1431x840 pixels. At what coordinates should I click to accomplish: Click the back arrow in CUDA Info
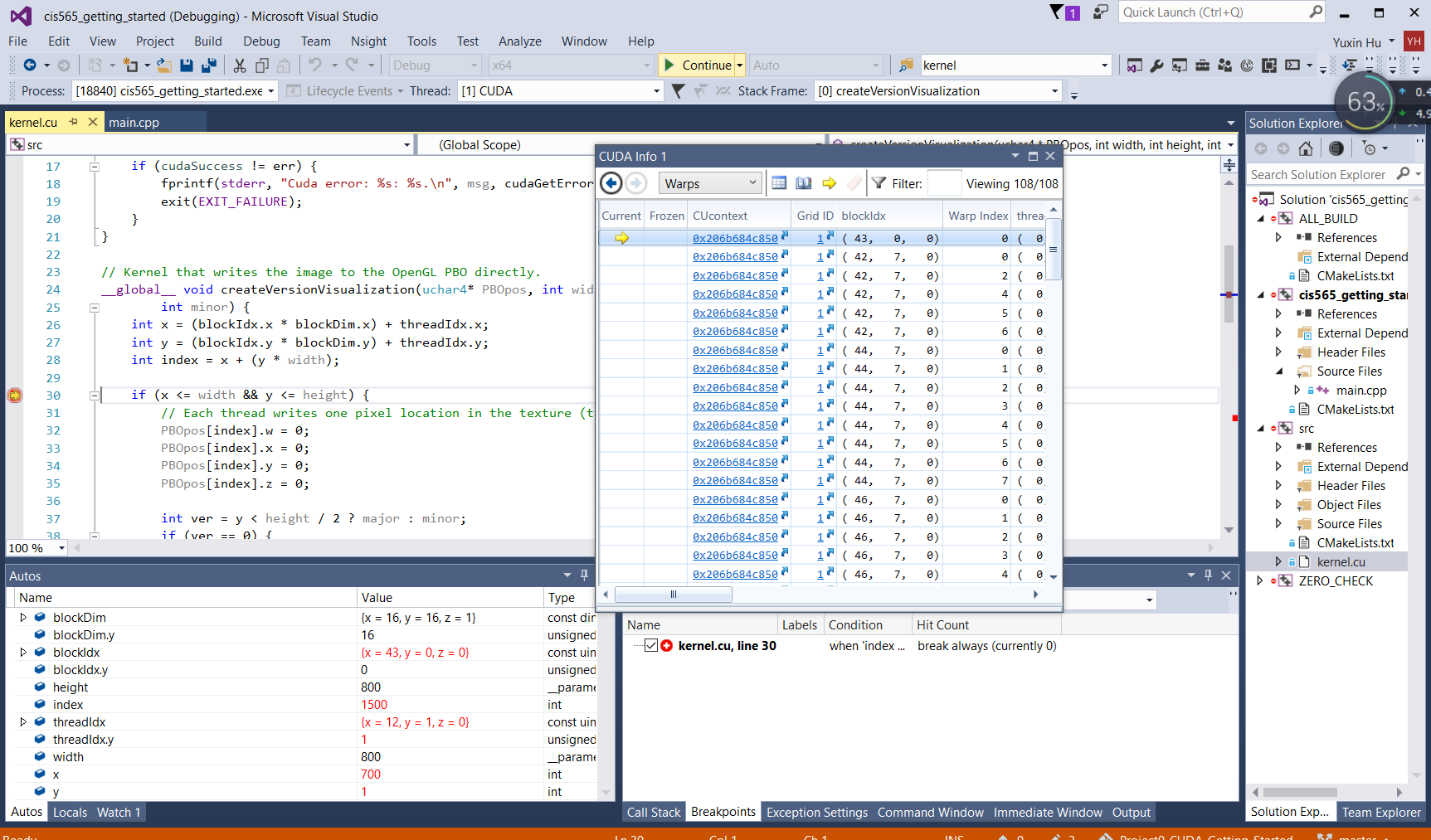611,183
